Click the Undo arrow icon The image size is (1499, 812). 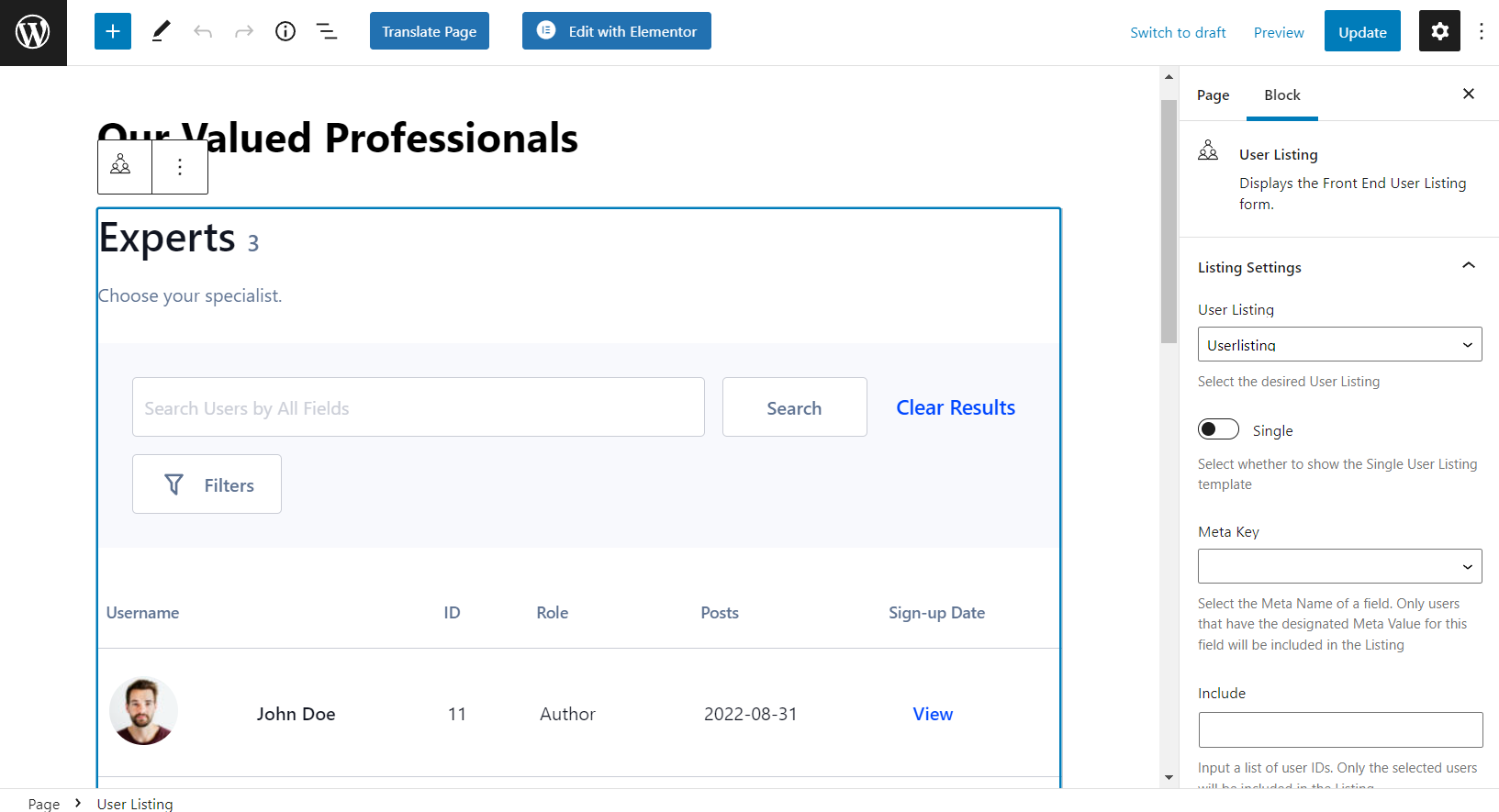click(x=203, y=32)
